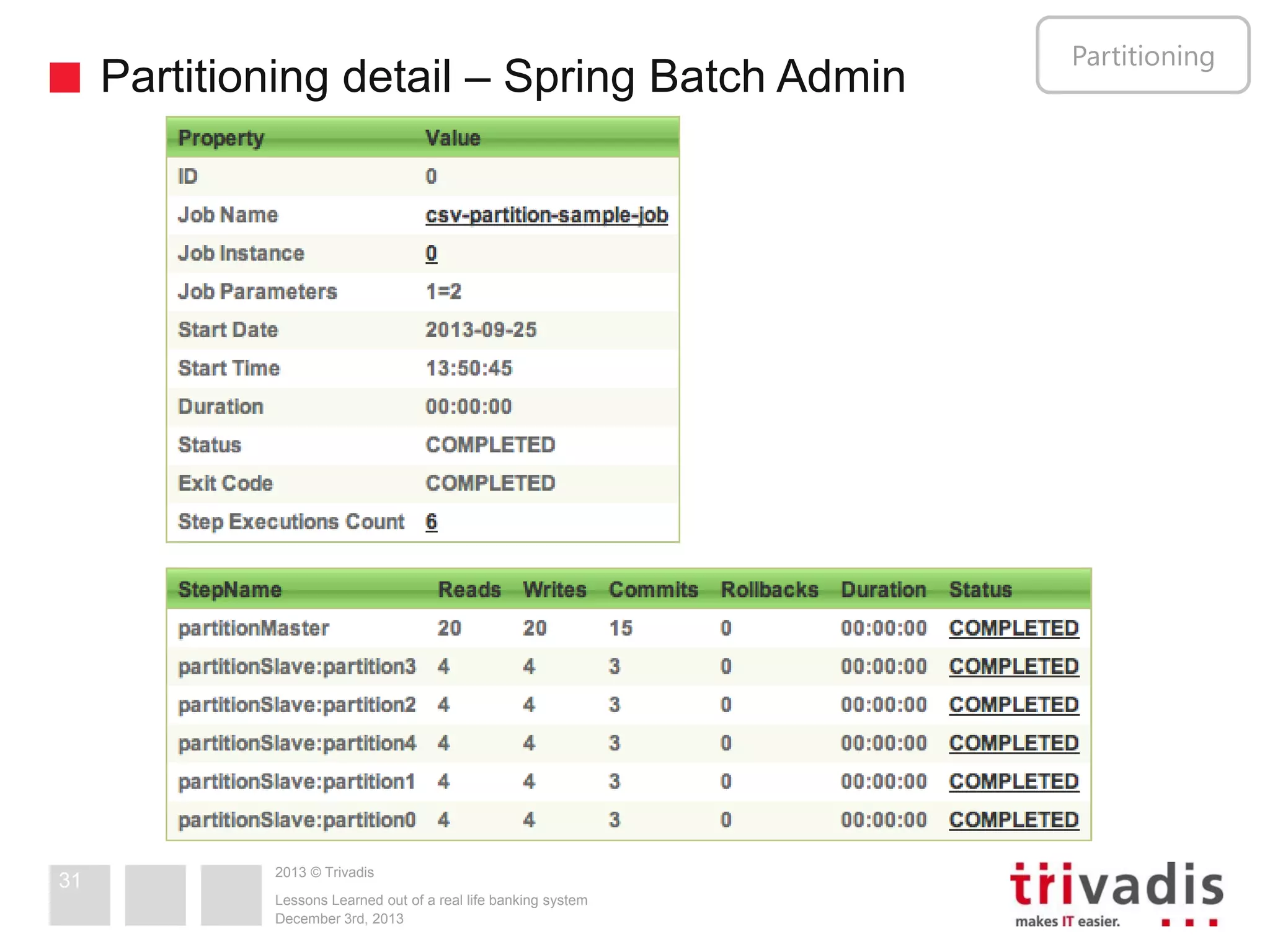
Task: Select the ID property label
Action: [x=187, y=177]
